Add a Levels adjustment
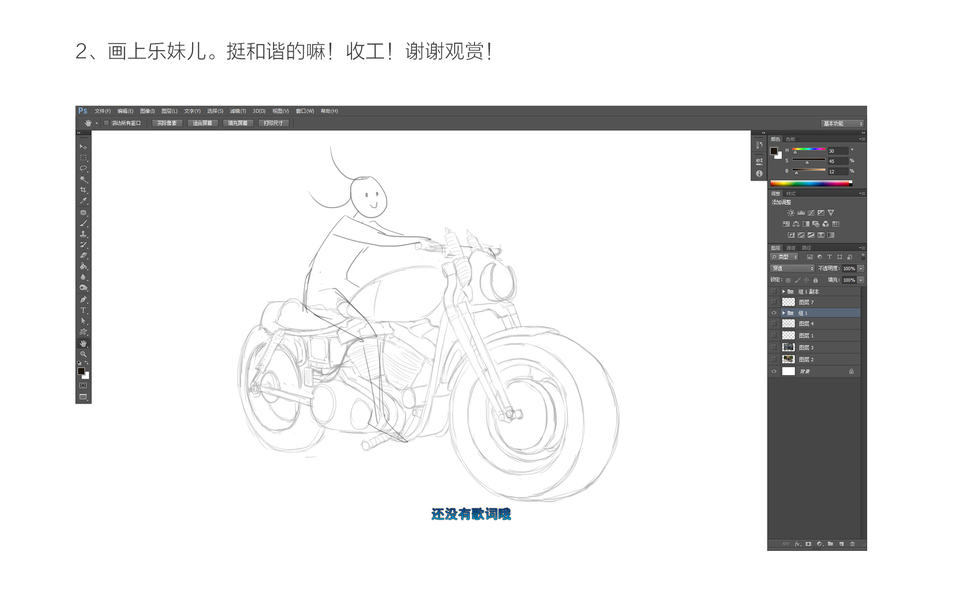The width and height of the screenshot is (953, 600). click(800, 213)
